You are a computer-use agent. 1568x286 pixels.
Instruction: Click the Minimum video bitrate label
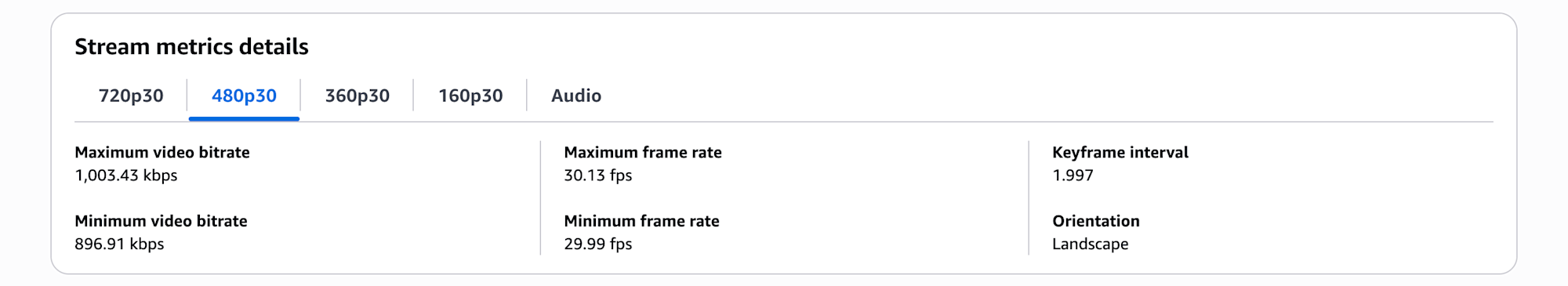pos(161,221)
